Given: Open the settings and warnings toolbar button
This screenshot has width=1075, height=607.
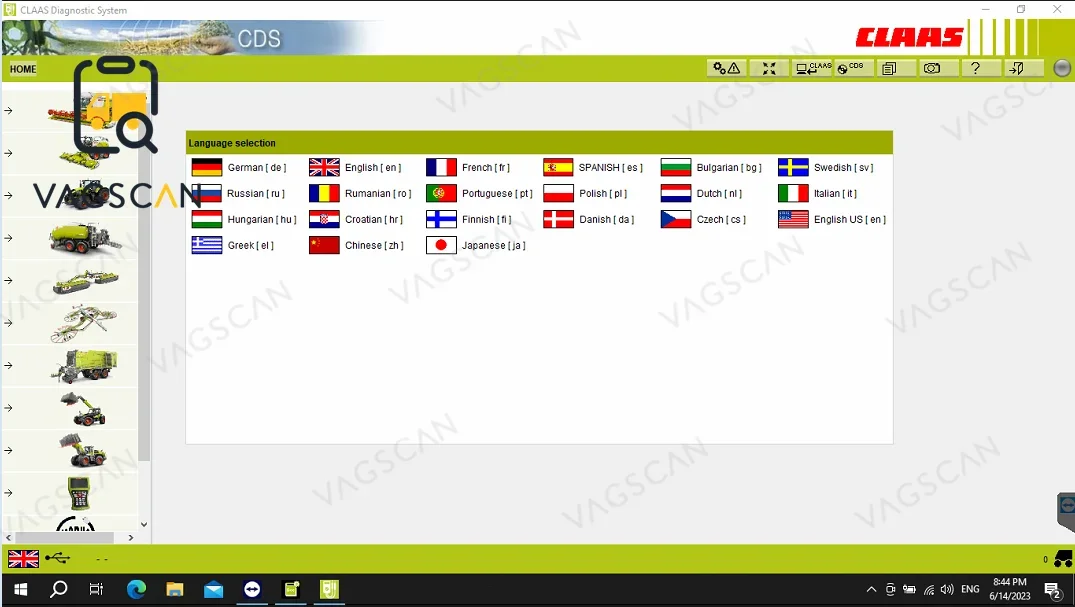Looking at the screenshot, I should [727, 68].
